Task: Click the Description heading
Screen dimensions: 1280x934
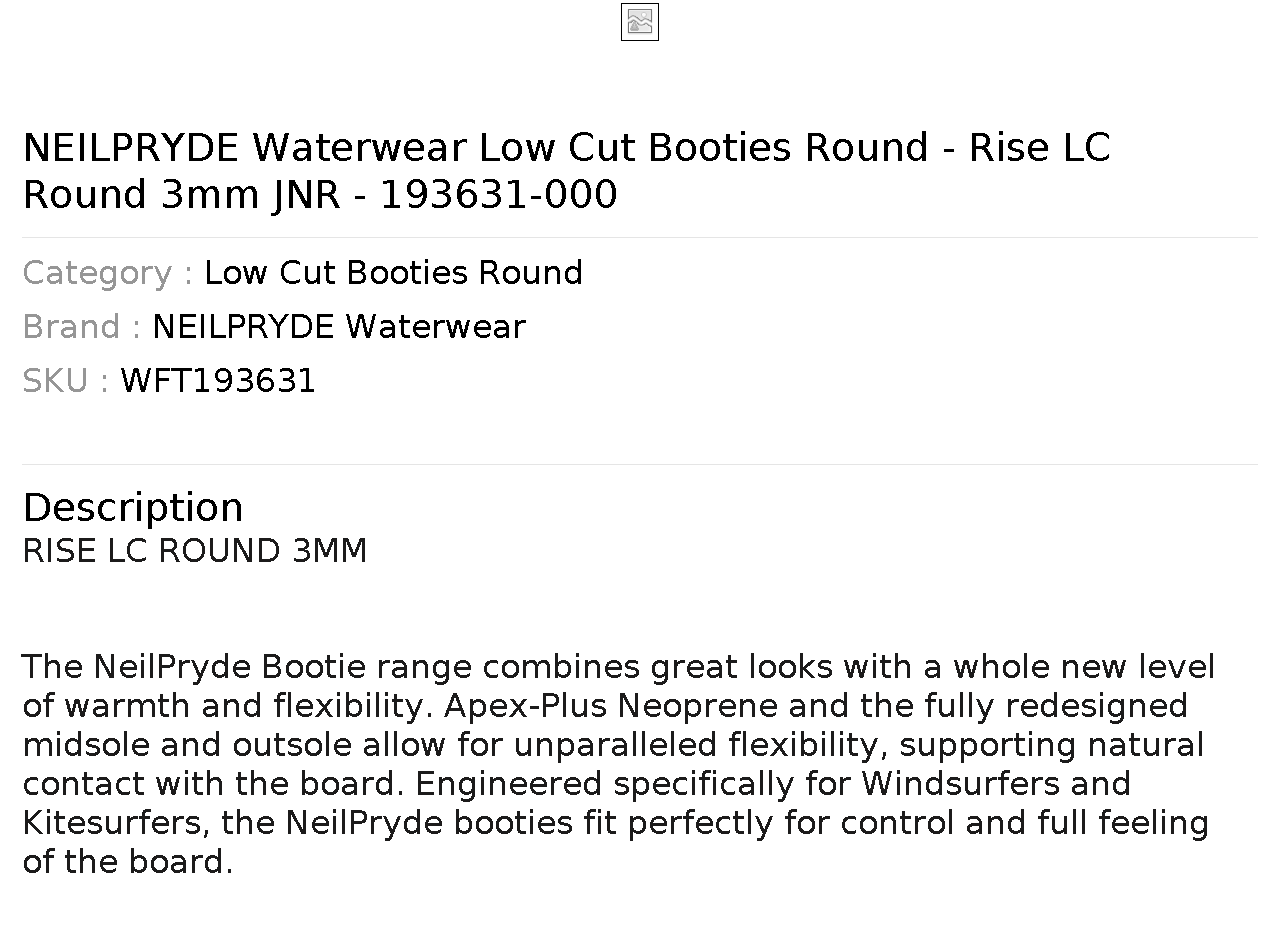Action: [133, 508]
